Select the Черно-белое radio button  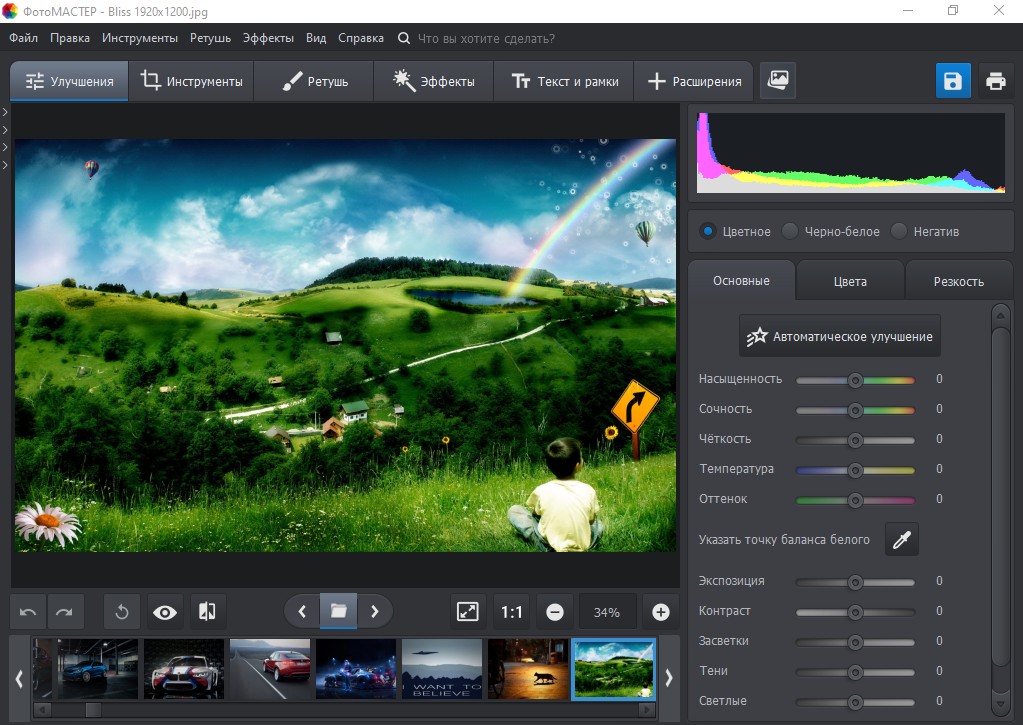[x=790, y=231]
